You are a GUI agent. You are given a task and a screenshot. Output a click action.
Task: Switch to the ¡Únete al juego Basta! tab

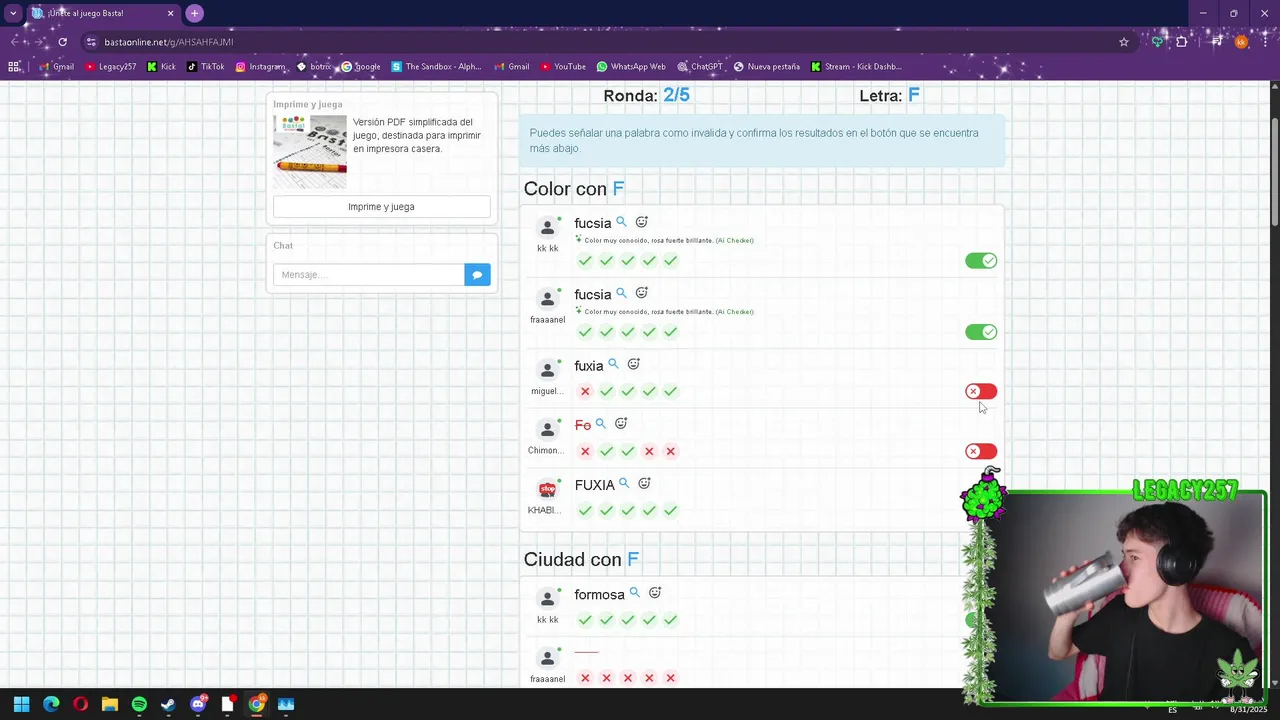[100, 13]
